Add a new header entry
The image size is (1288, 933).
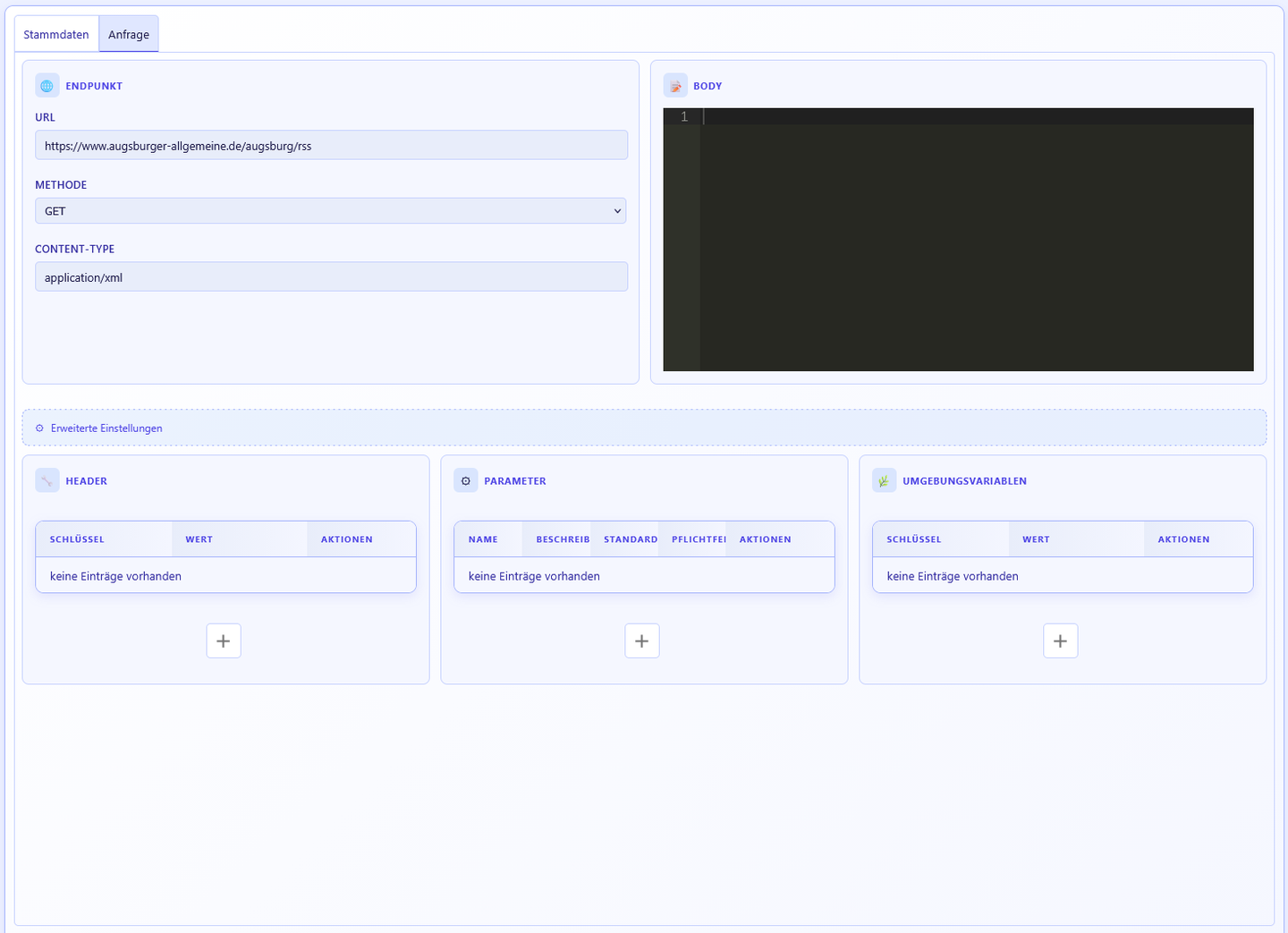[x=224, y=640]
